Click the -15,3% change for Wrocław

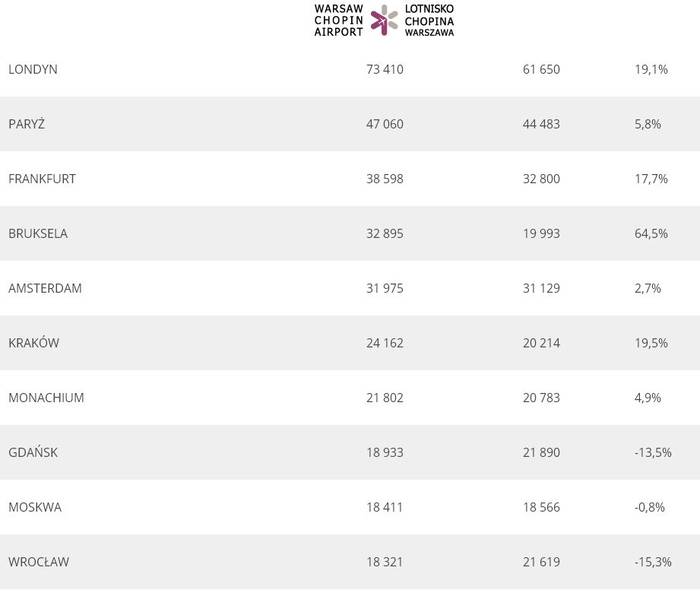(x=650, y=562)
